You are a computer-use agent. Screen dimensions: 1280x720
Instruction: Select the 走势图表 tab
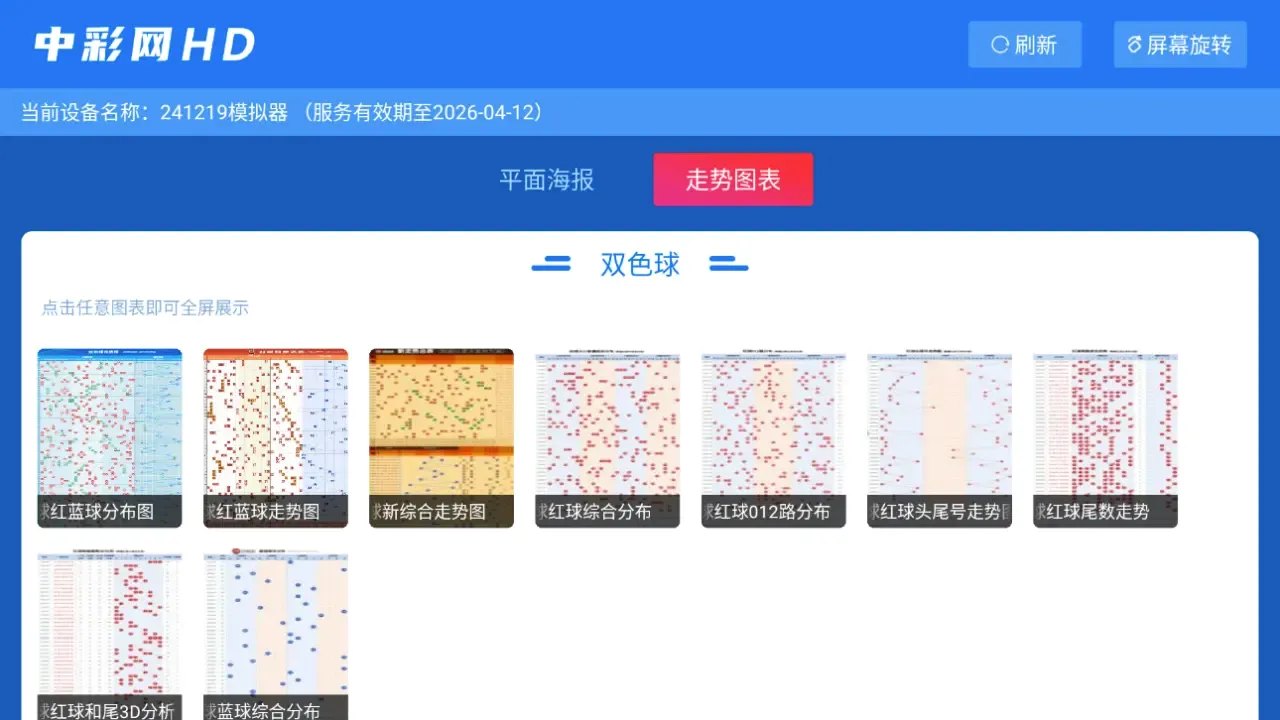click(733, 180)
